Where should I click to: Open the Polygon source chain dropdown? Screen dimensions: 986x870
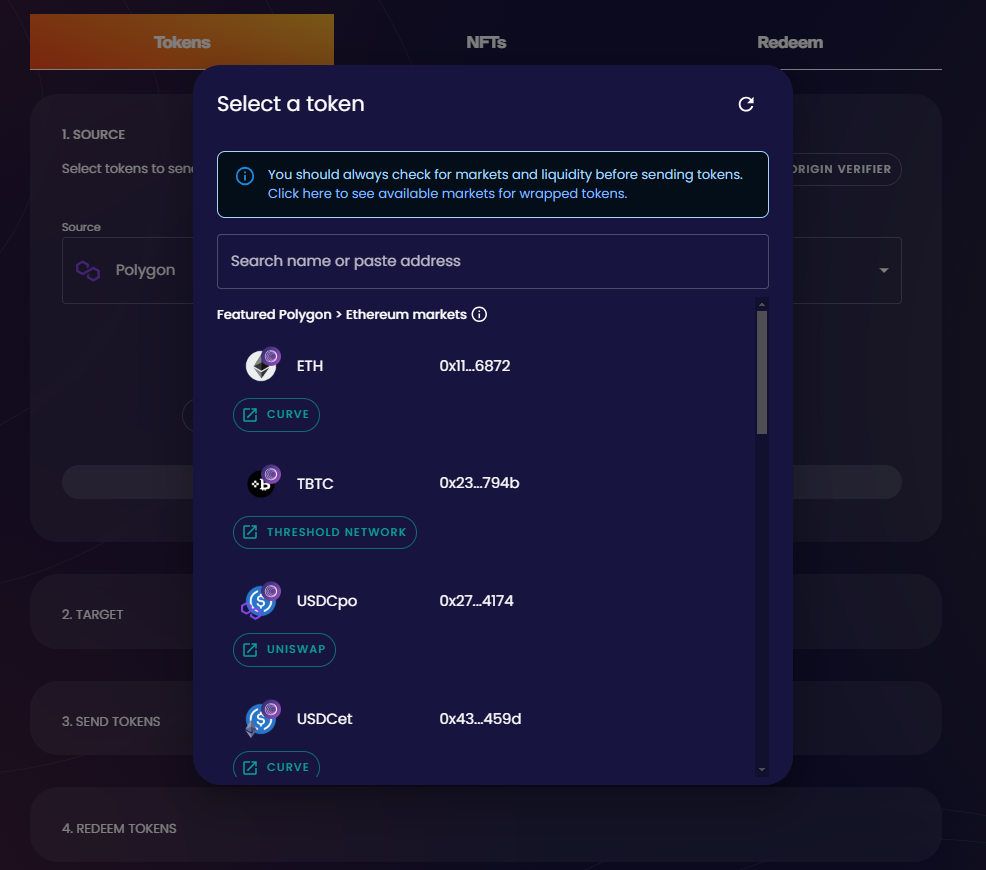point(130,270)
